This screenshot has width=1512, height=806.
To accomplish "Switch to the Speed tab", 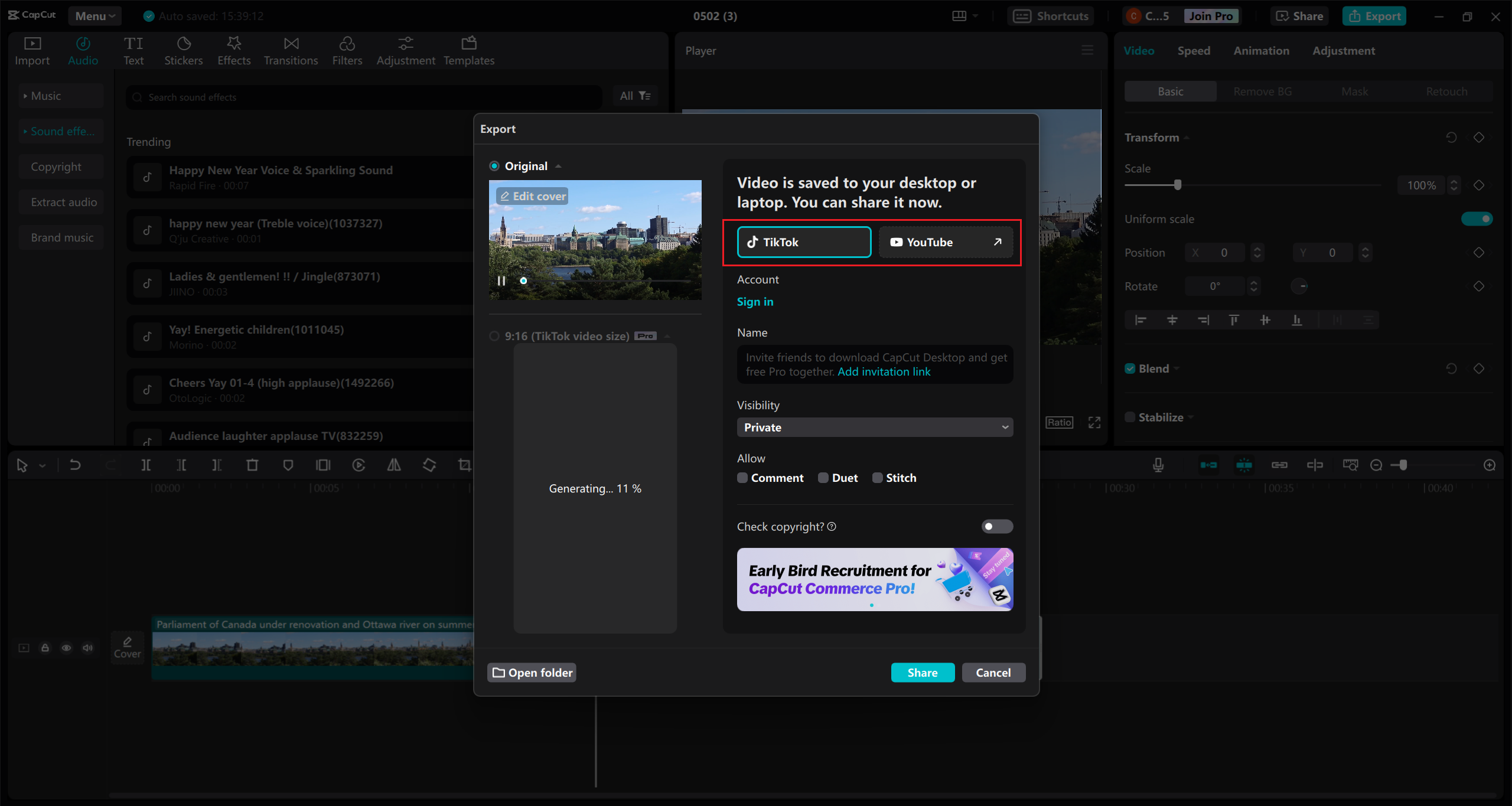I will [1194, 51].
